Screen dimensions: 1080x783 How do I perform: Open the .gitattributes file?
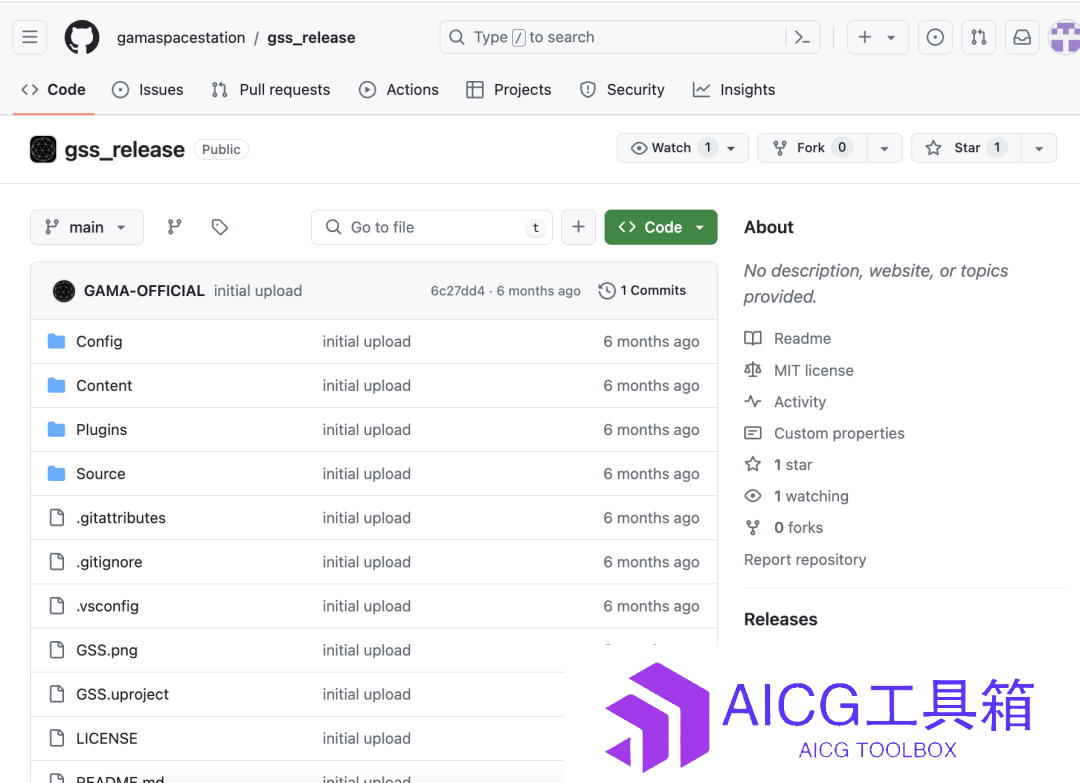tap(121, 518)
